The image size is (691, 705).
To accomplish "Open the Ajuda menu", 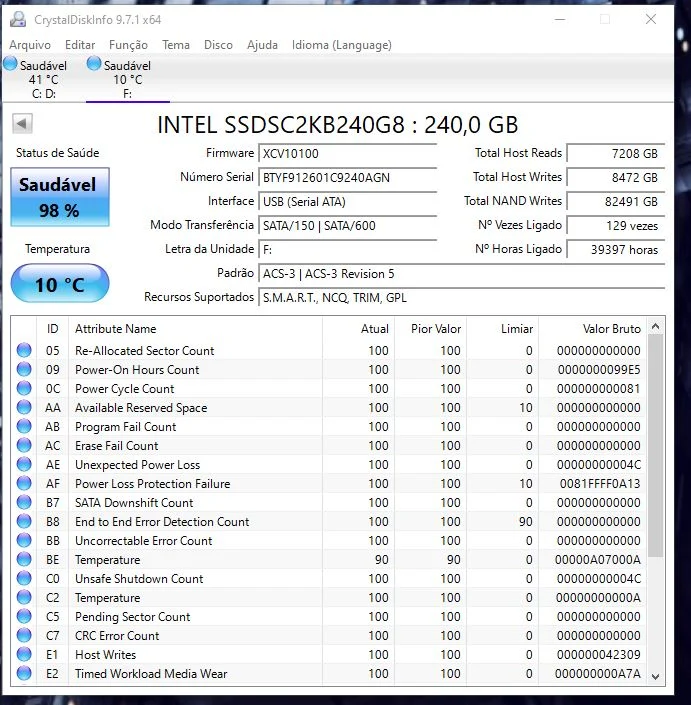I will 262,45.
